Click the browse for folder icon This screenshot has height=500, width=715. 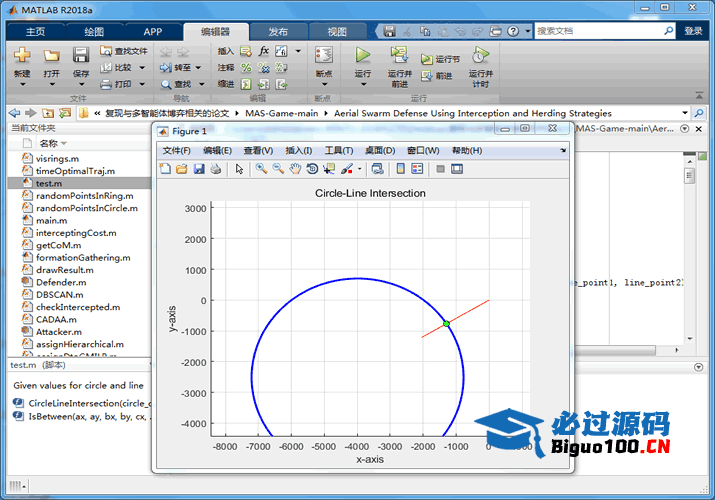coord(65,113)
